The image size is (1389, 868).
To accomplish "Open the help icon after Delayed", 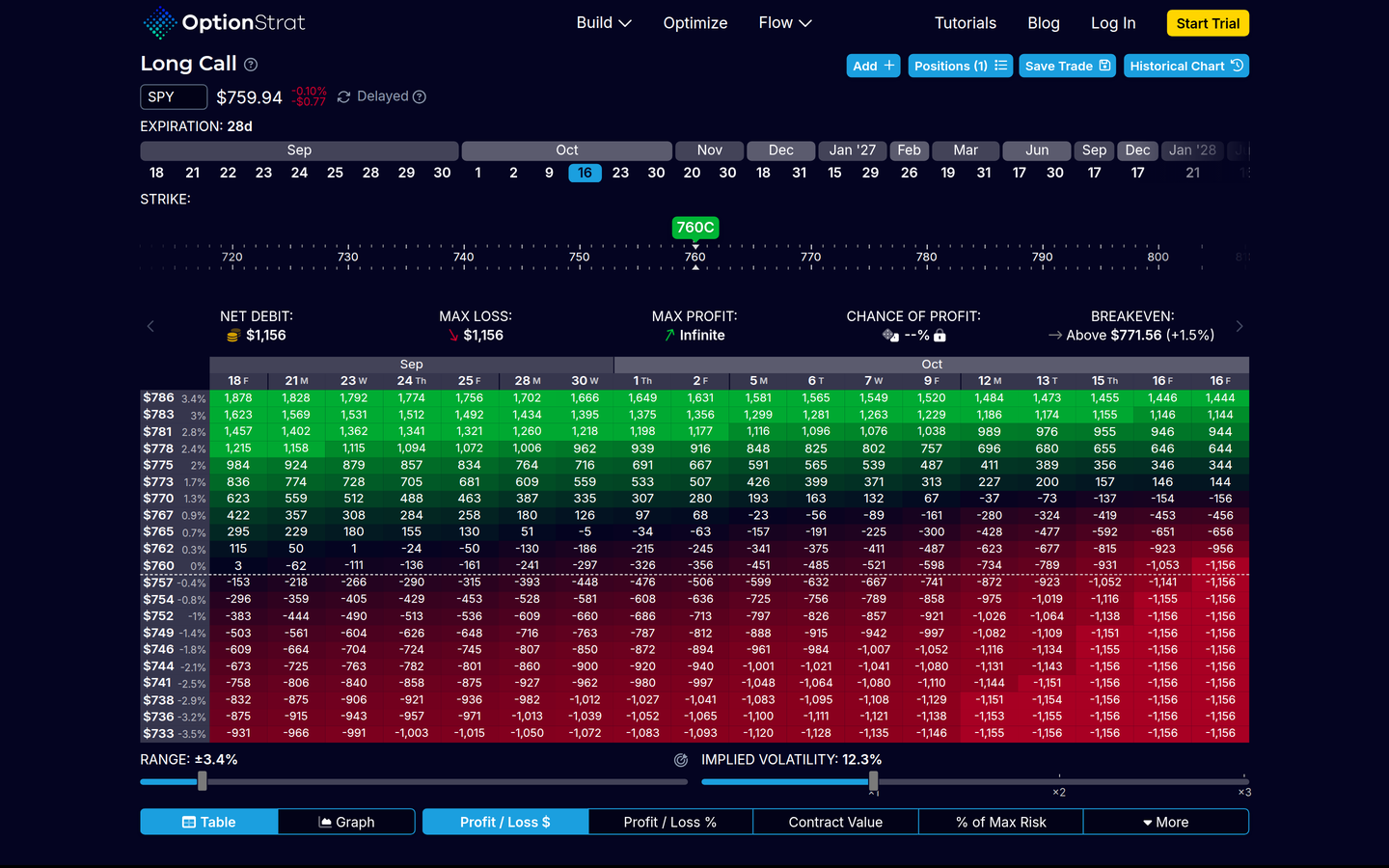I will point(420,96).
